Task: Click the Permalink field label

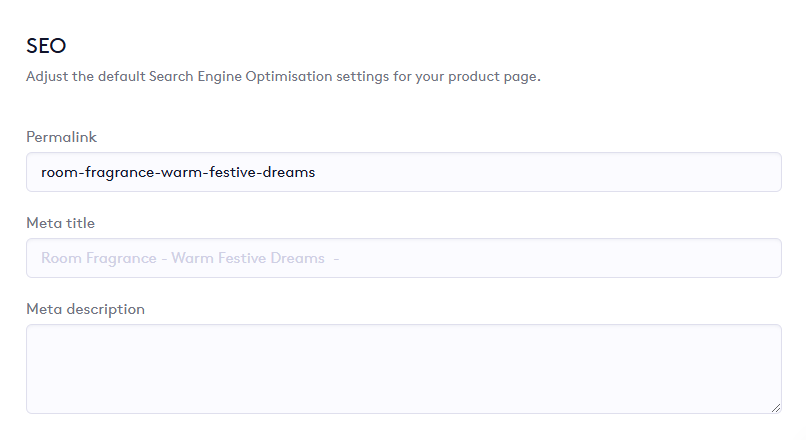Action: (61, 137)
